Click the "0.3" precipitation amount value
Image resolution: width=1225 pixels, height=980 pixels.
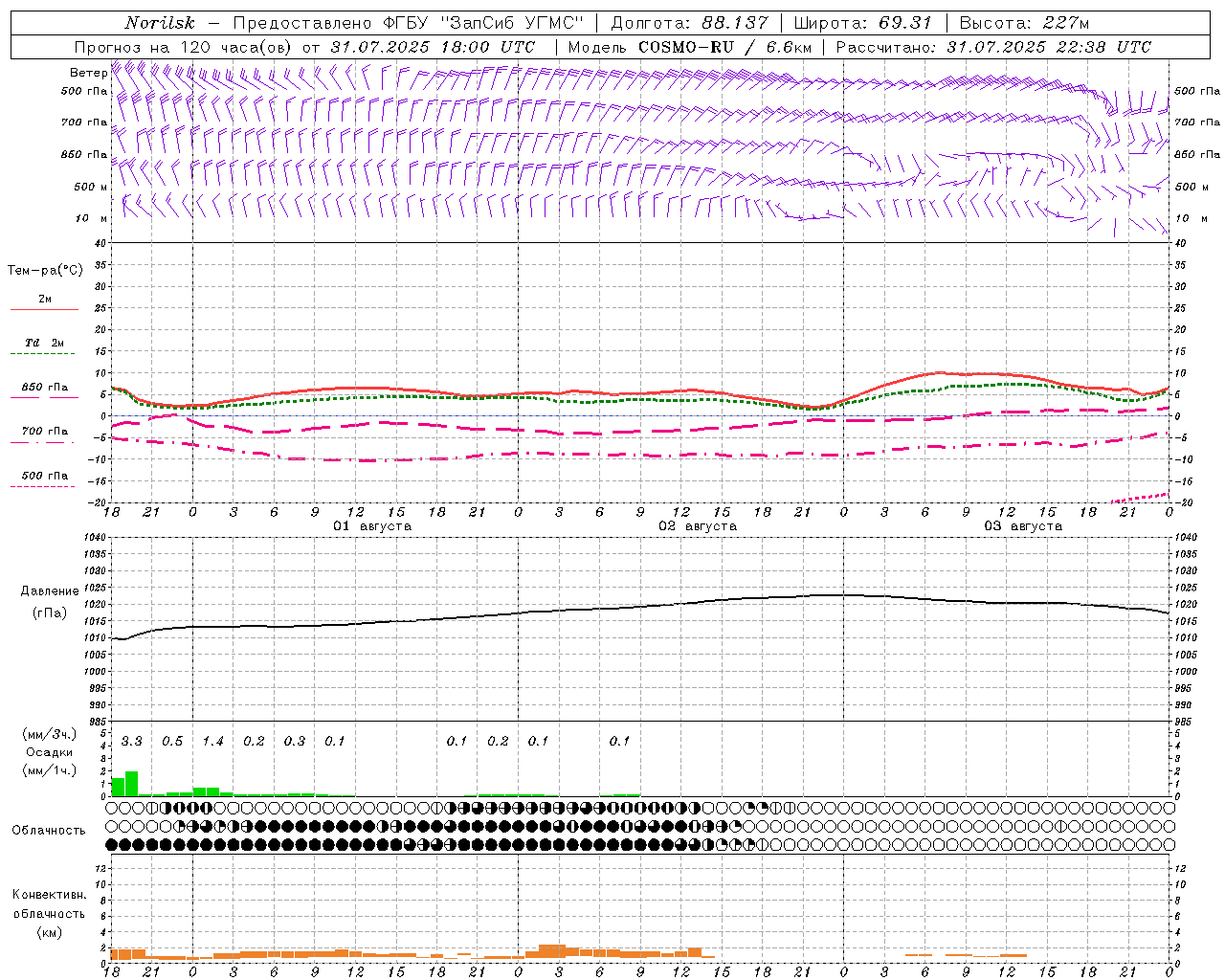[x=295, y=742]
